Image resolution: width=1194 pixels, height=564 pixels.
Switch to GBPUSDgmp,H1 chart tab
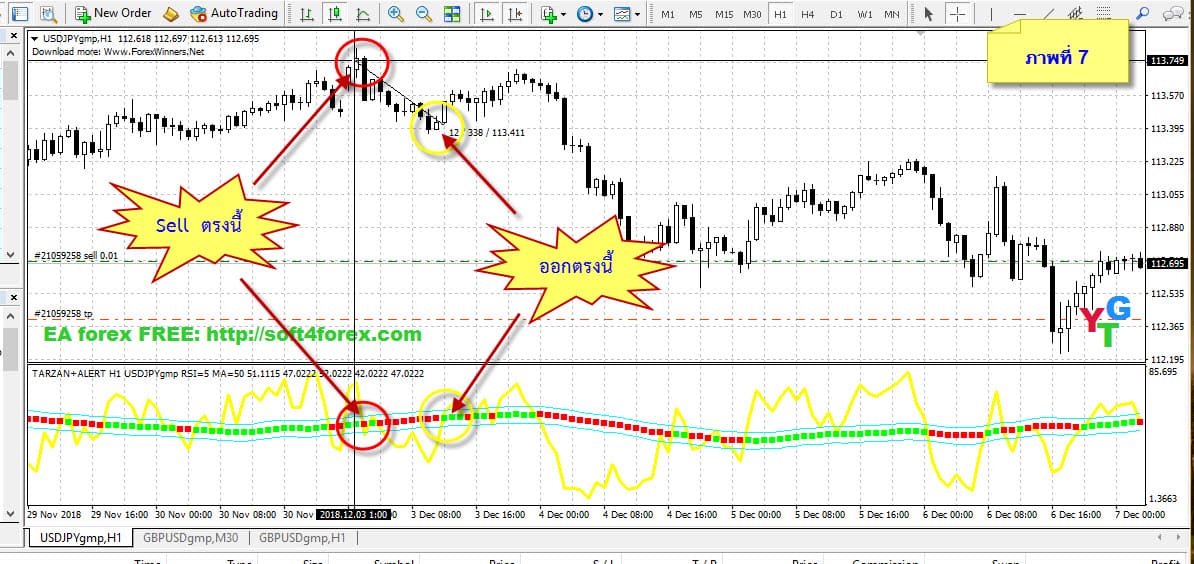click(302, 537)
